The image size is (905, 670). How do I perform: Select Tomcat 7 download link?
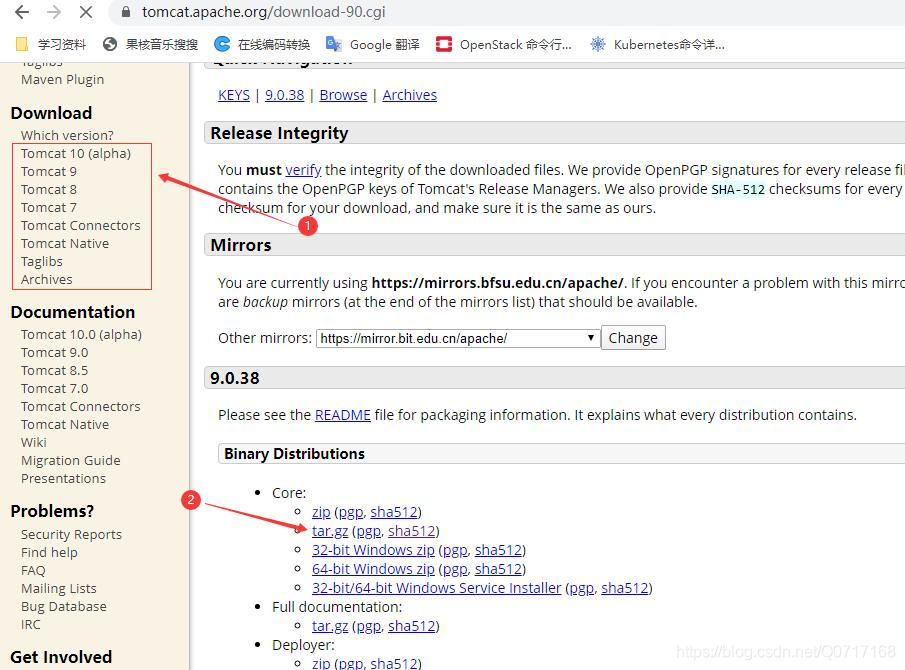point(48,207)
